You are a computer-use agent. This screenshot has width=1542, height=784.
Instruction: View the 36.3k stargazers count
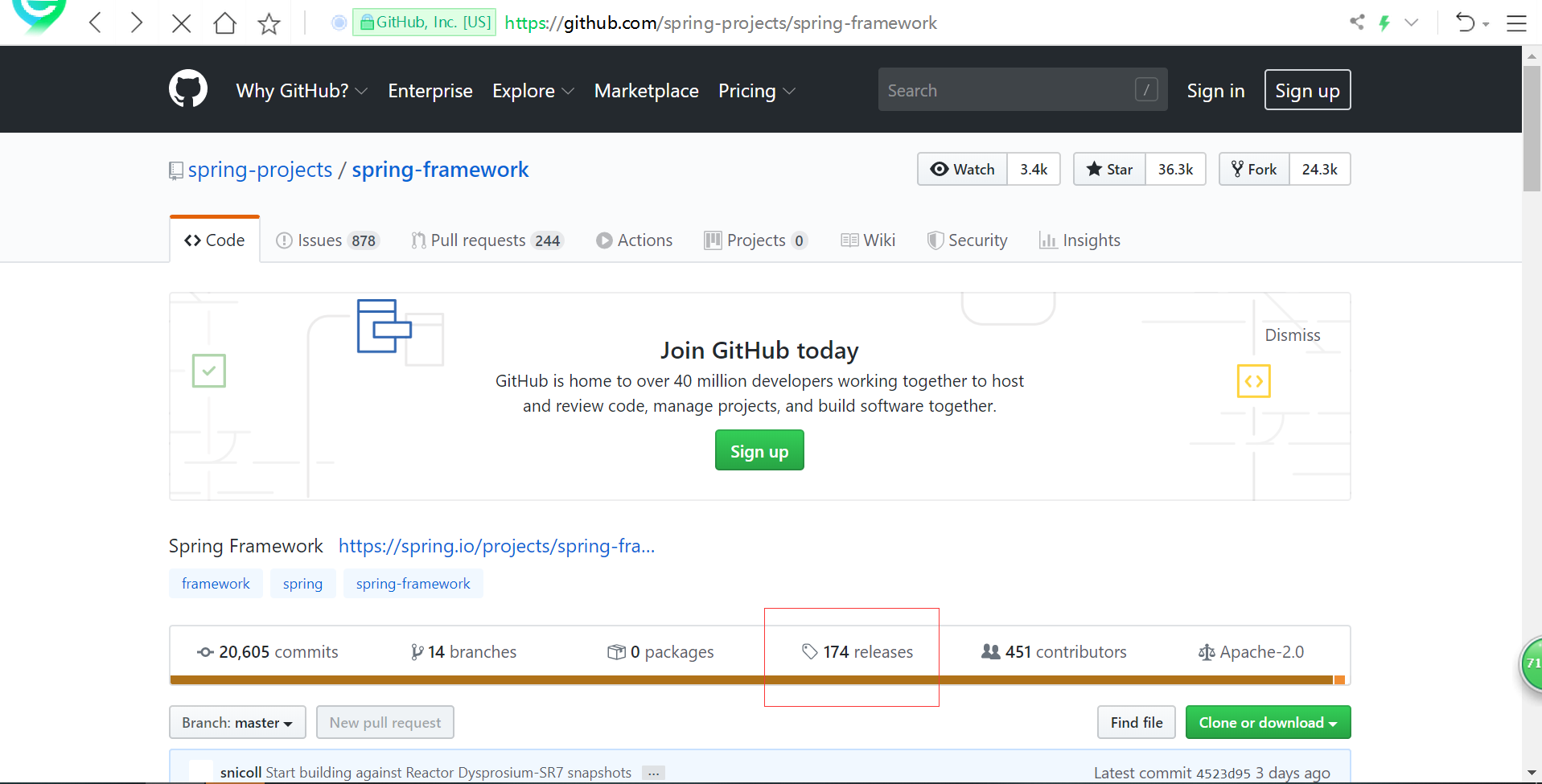pyautogui.click(x=1175, y=169)
